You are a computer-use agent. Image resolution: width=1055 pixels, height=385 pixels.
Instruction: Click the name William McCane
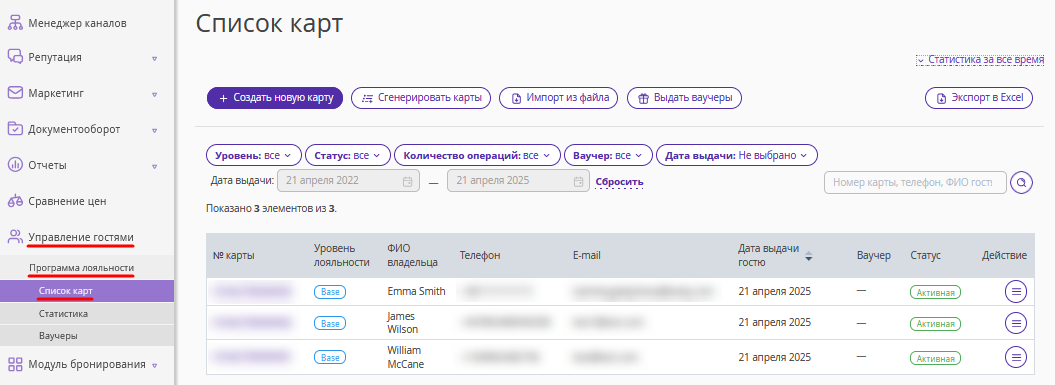tap(406, 357)
